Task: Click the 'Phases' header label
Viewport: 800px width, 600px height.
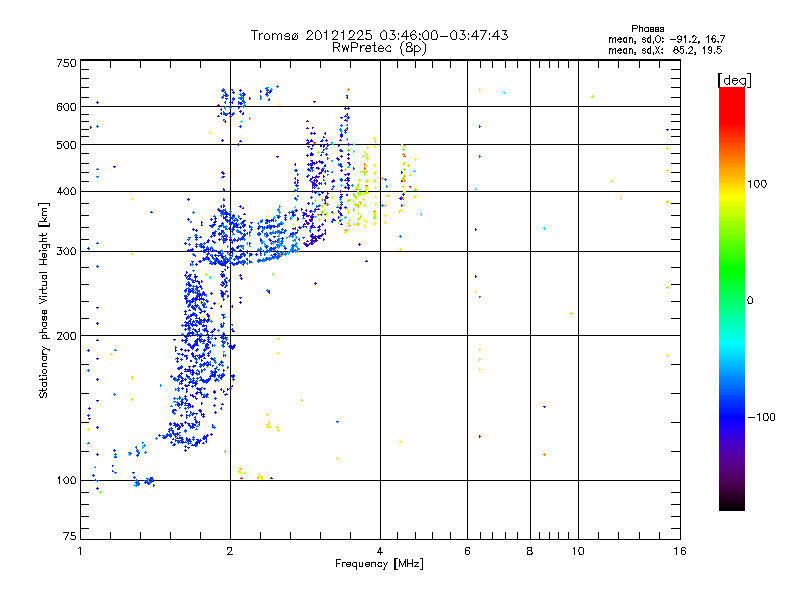Action: [647, 29]
